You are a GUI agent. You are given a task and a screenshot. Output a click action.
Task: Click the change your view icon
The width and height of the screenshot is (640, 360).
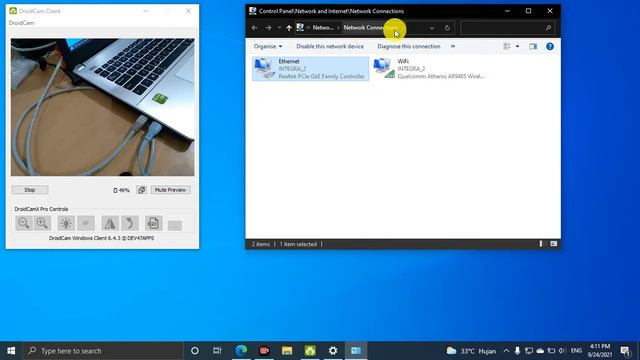tap(507, 47)
